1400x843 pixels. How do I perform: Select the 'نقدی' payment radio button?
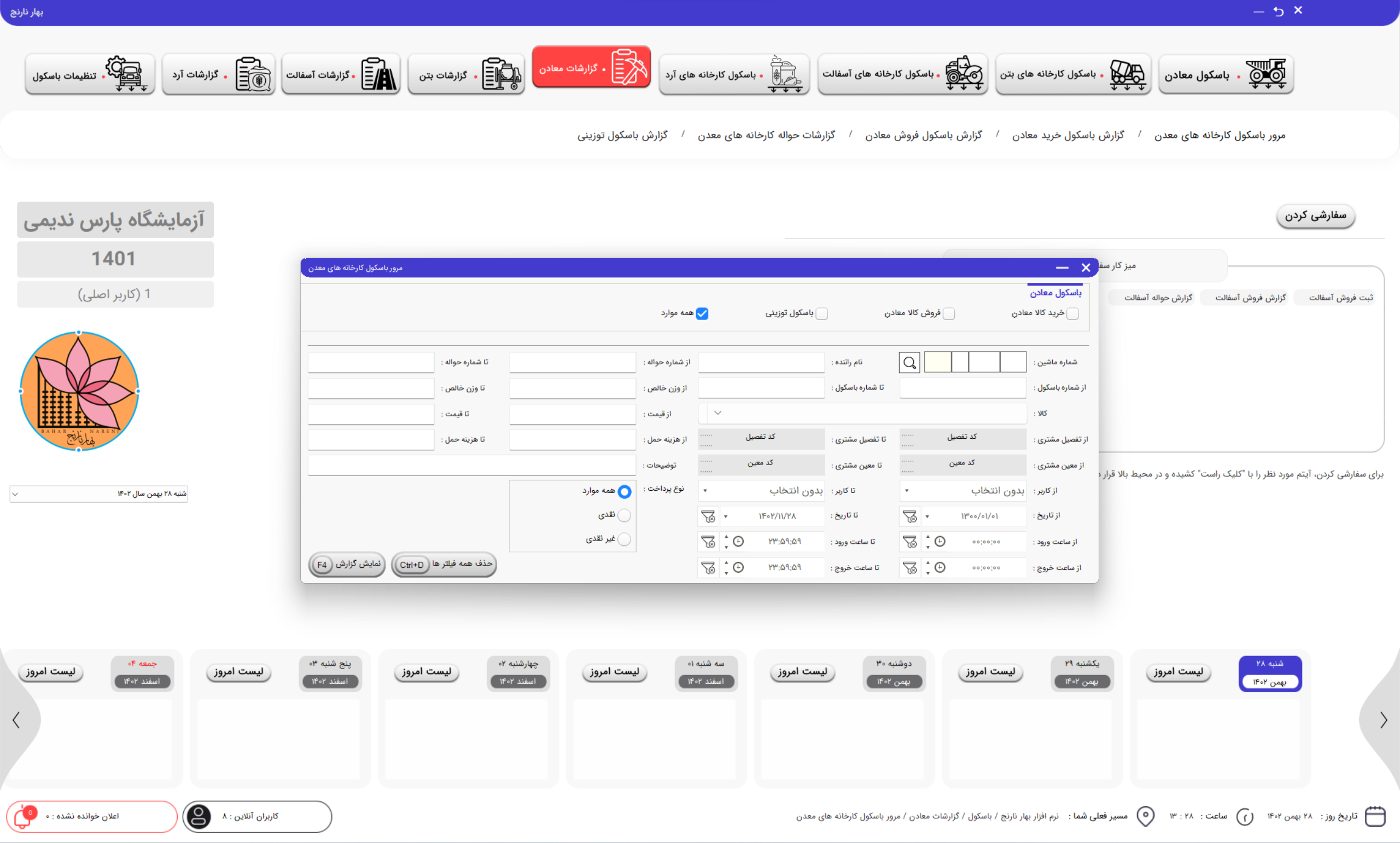(624, 515)
